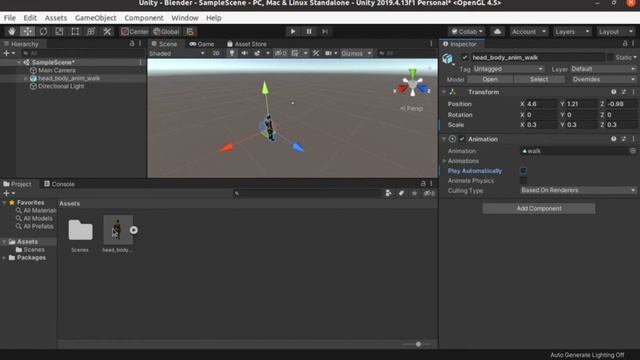The width and height of the screenshot is (640, 360).
Task: Open the Edit menu
Action: tap(30, 18)
